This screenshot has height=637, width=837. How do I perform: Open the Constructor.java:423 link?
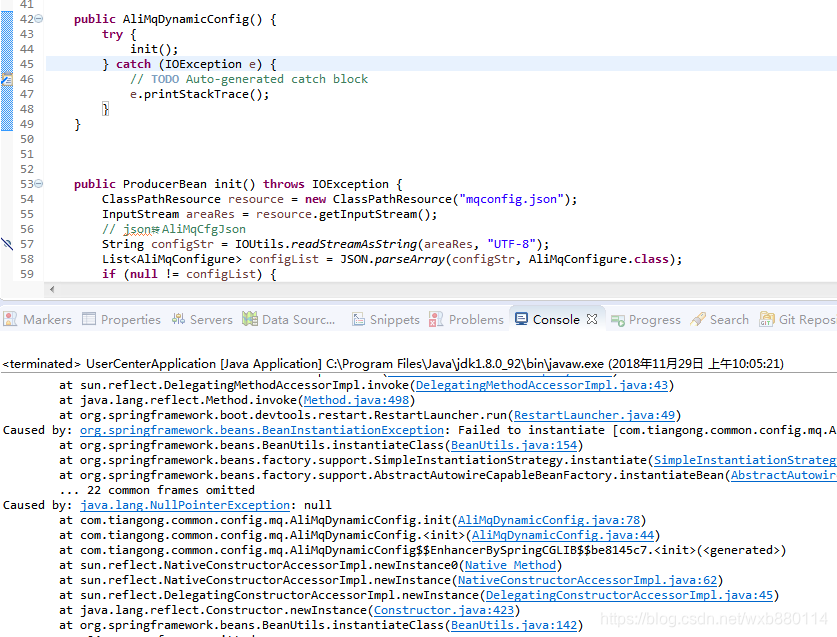click(x=444, y=610)
